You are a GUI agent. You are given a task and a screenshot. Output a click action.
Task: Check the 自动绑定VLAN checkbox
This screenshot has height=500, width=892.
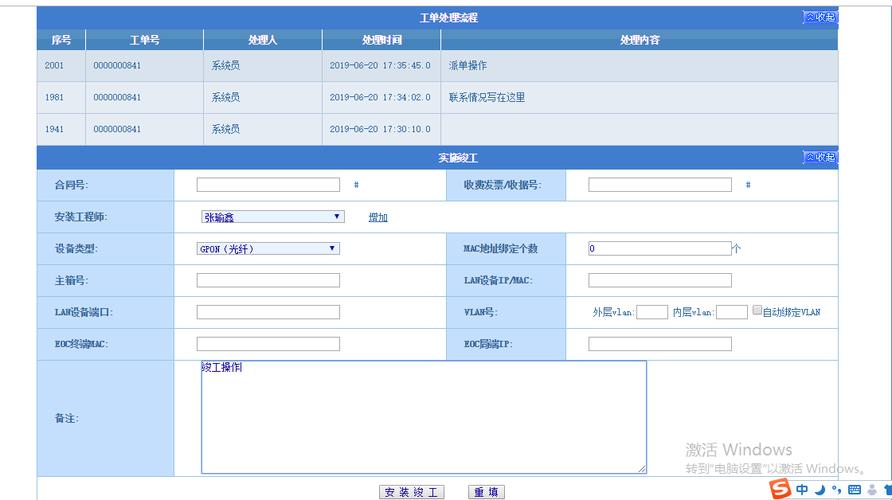pyautogui.click(x=757, y=310)
